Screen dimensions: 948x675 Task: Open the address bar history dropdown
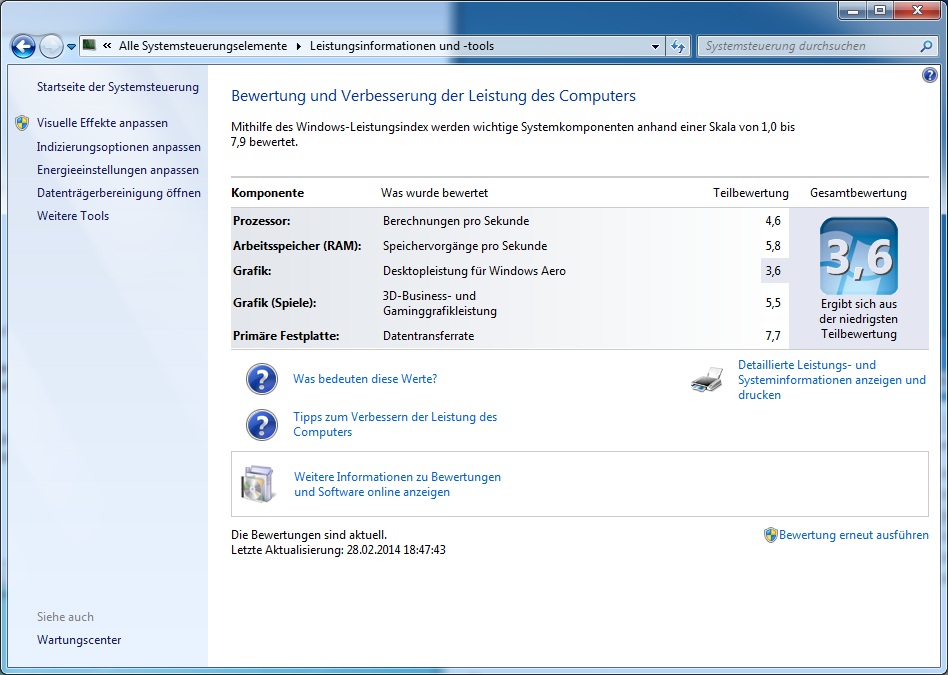coord(655,47)
